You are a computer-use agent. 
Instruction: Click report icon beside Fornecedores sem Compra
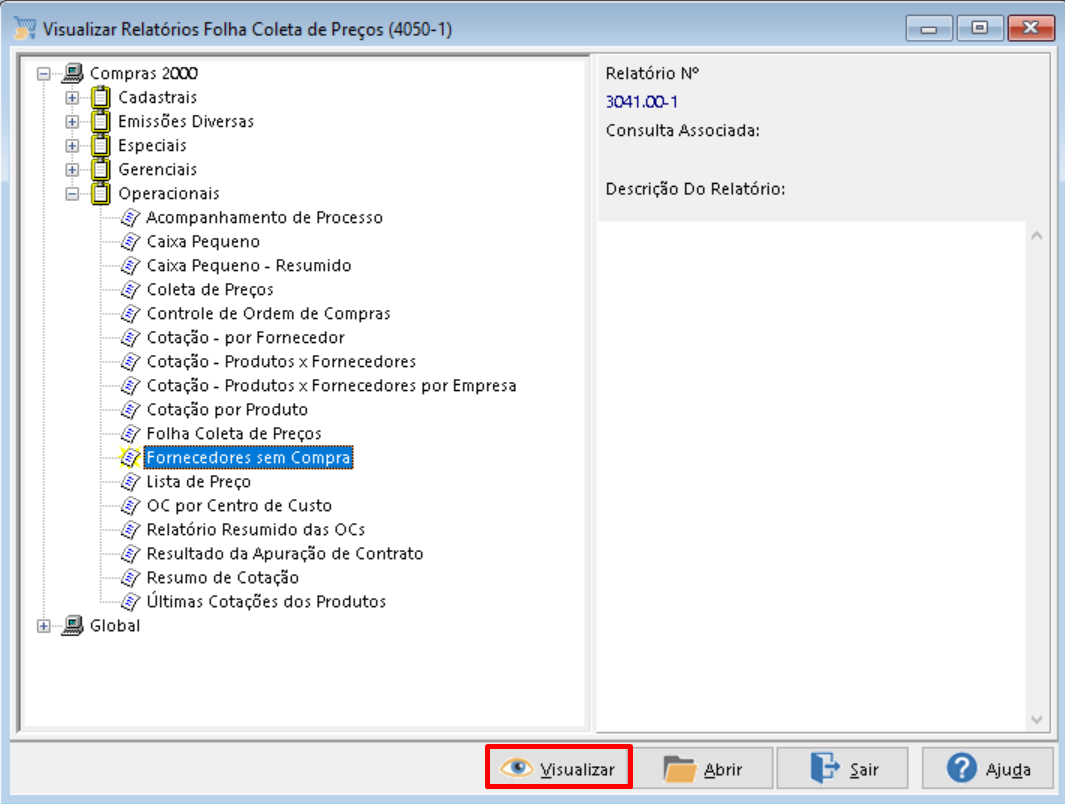coord(130,458)
